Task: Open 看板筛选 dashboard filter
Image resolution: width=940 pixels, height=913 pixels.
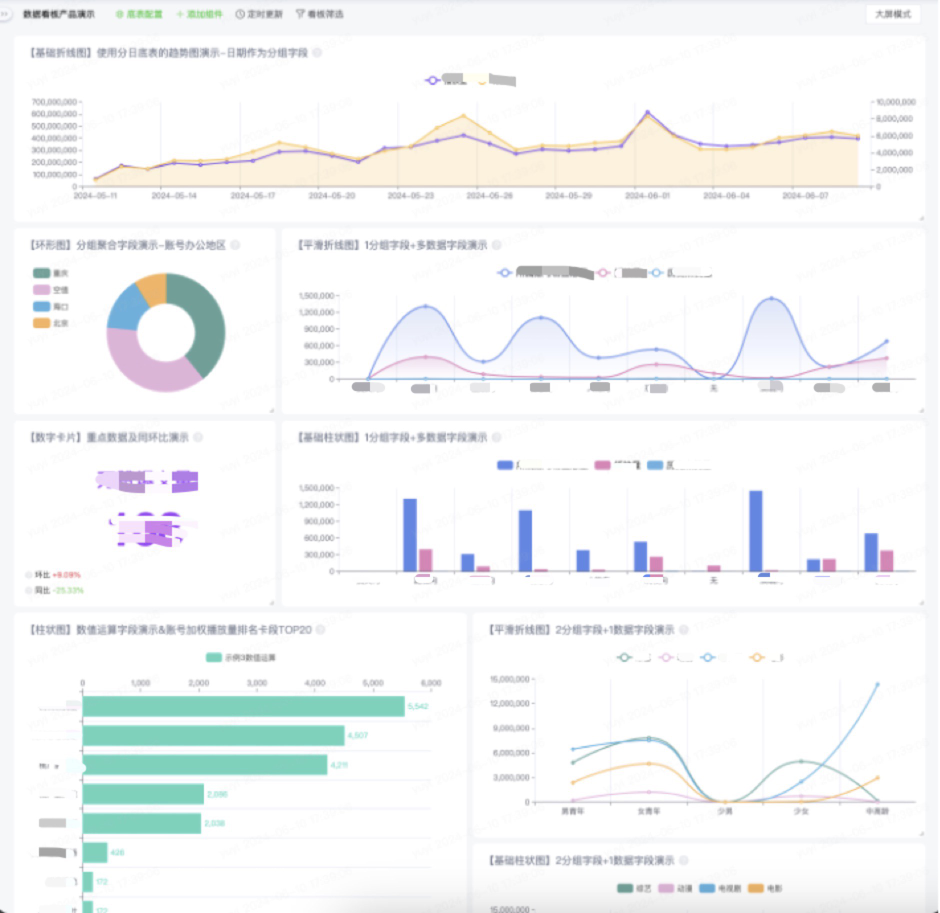Action: pos(320,14)
